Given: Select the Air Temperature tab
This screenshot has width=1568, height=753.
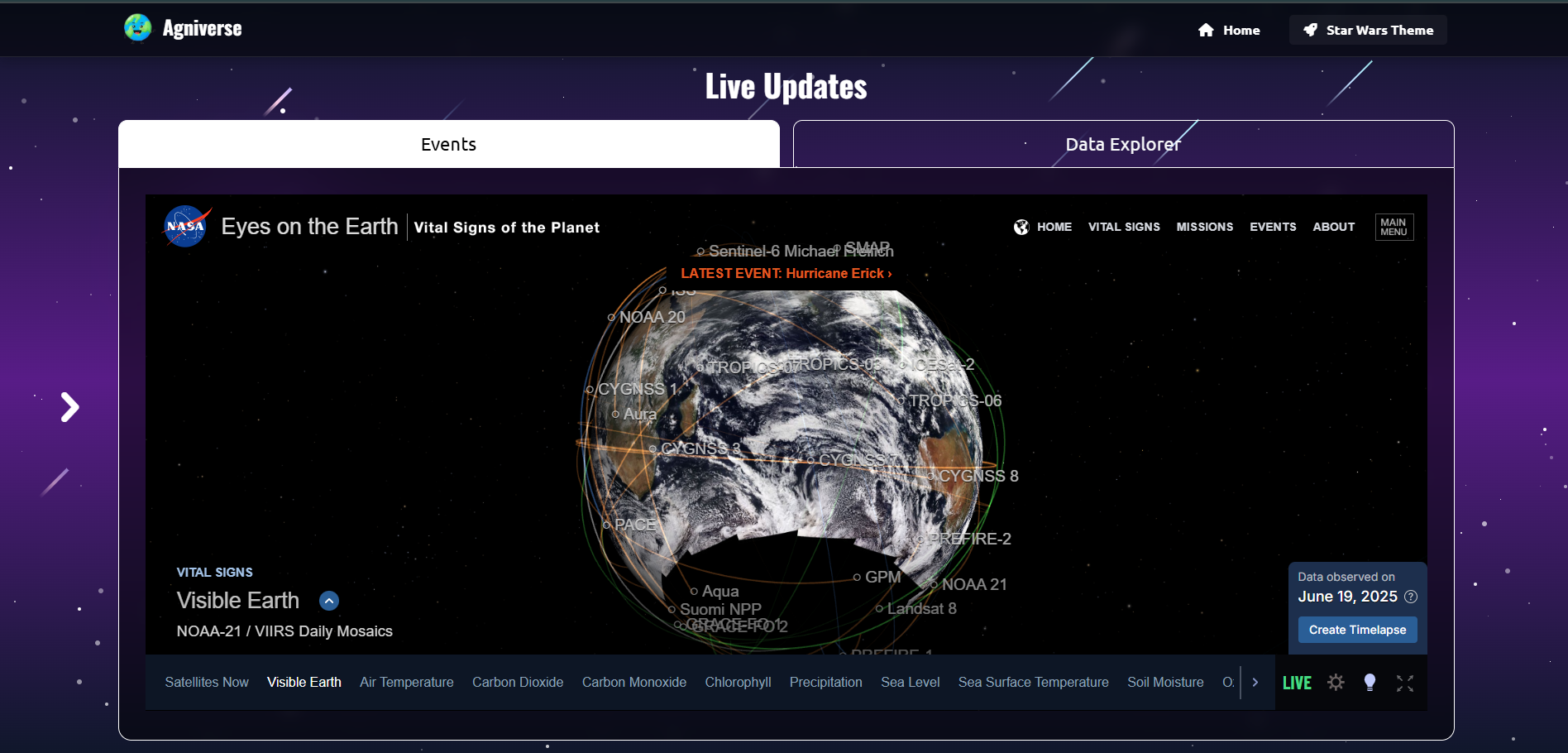Looking at the screenshot, I should (407, 682).
